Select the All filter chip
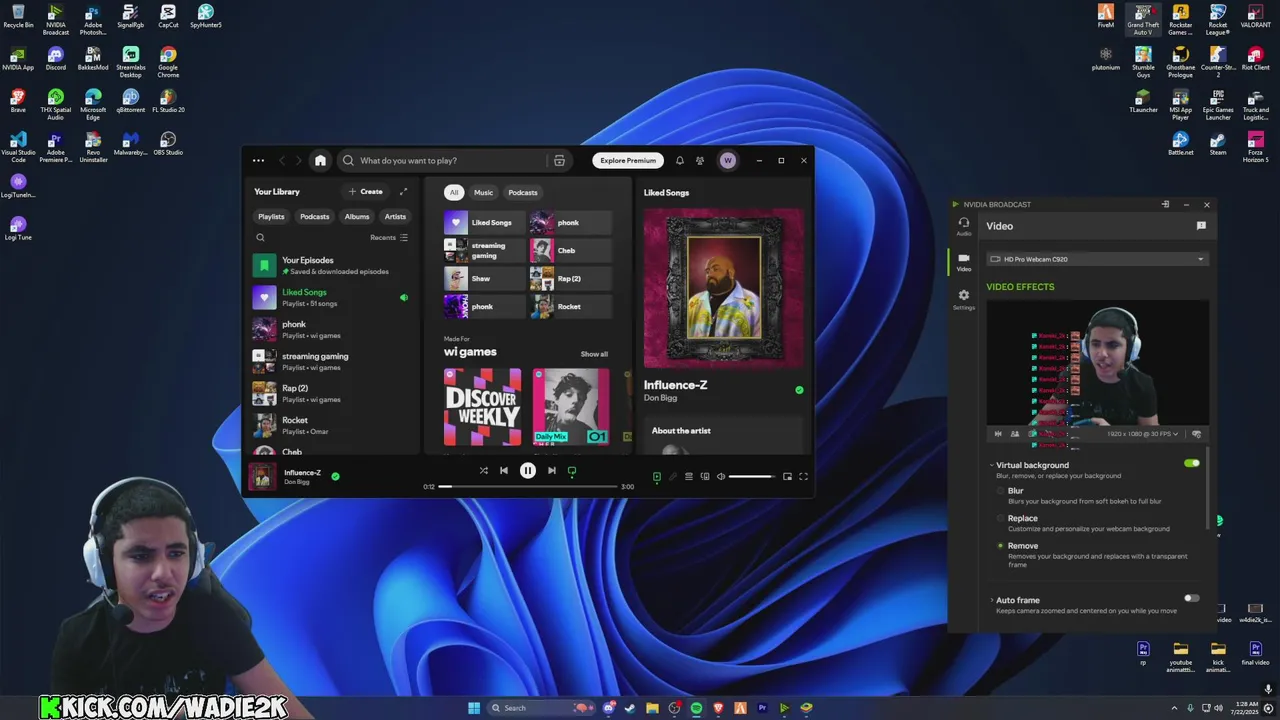 454,192
